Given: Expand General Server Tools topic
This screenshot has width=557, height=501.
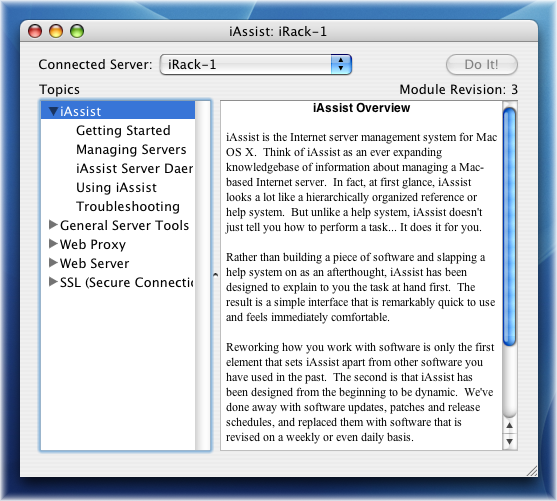Looking at the screenshot, I should tap(53, 225).
